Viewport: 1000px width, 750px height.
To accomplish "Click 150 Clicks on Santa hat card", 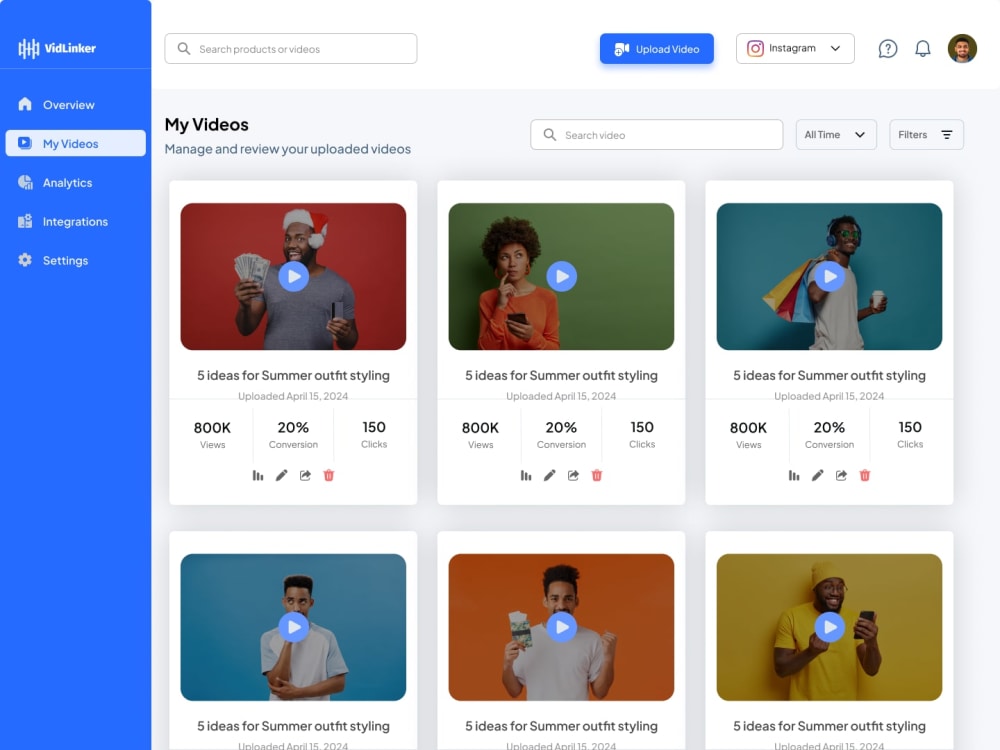I will [374, 435].
